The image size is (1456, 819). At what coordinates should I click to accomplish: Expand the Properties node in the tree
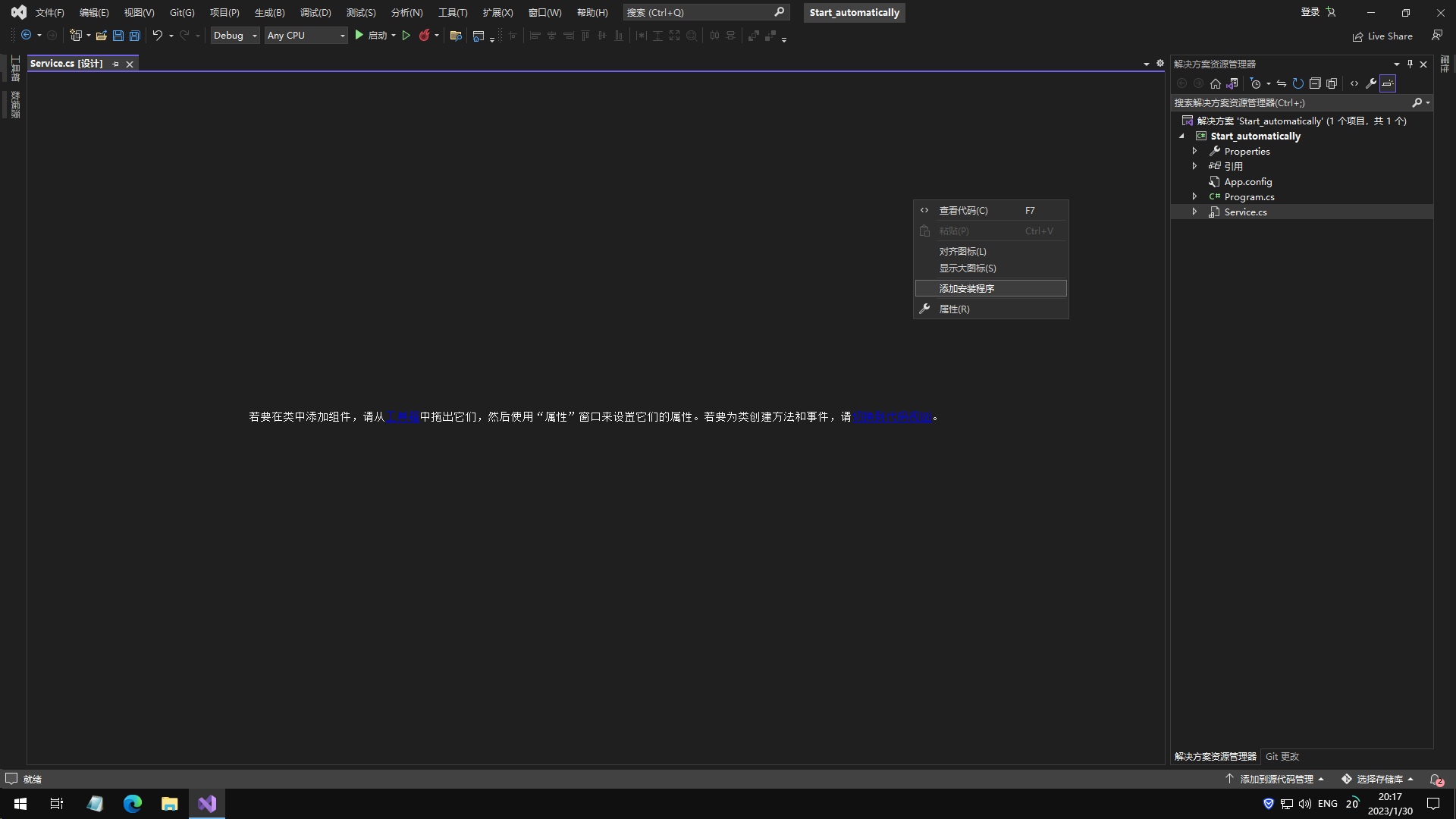coord(1194,151)
